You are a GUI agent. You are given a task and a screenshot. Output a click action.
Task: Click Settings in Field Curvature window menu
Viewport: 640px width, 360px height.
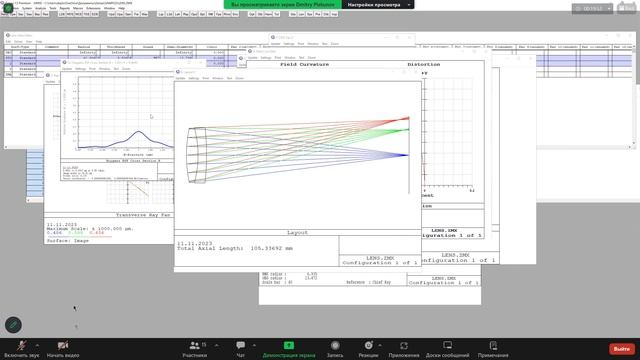pyautogui.click(x=266, y=58)
